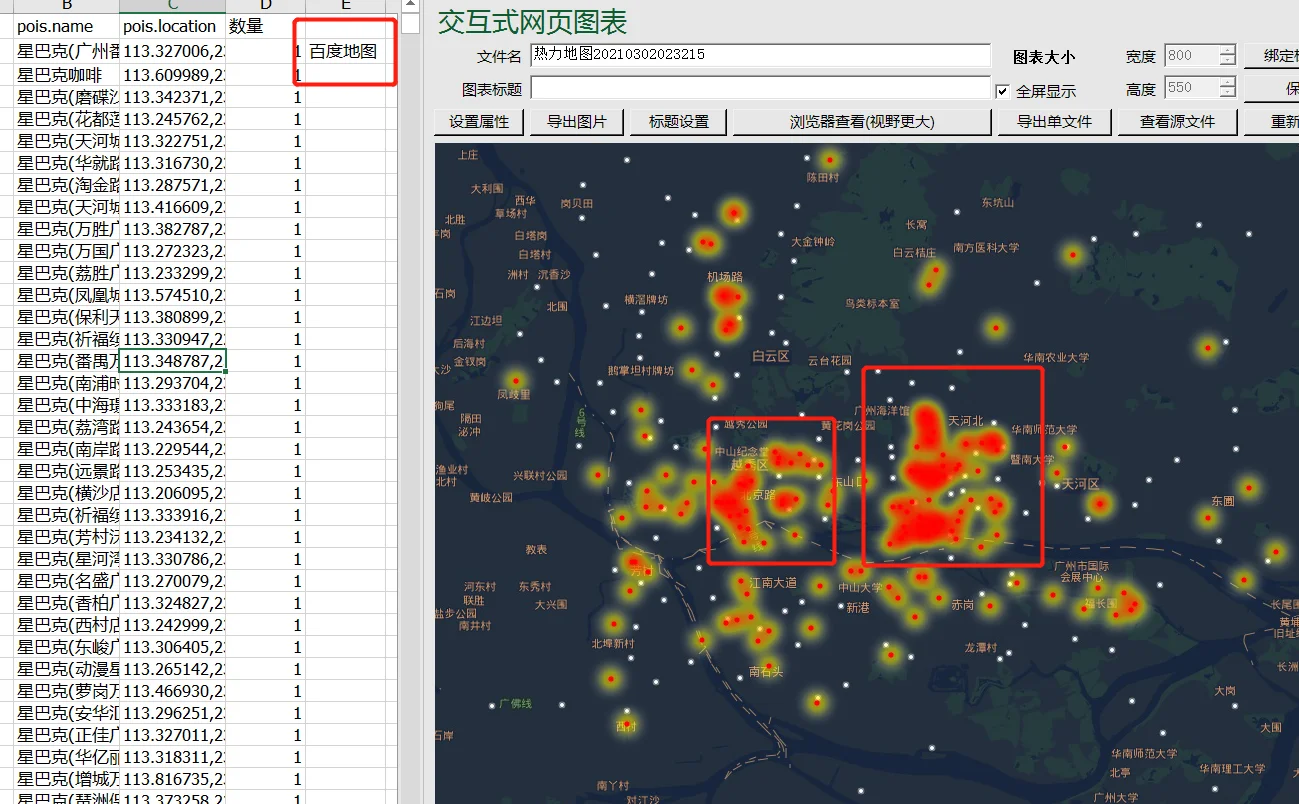The width and height of the screenshot is (1299, 804).
Task: Click the 华南农业大学 map label
Action: [1056, 357]
